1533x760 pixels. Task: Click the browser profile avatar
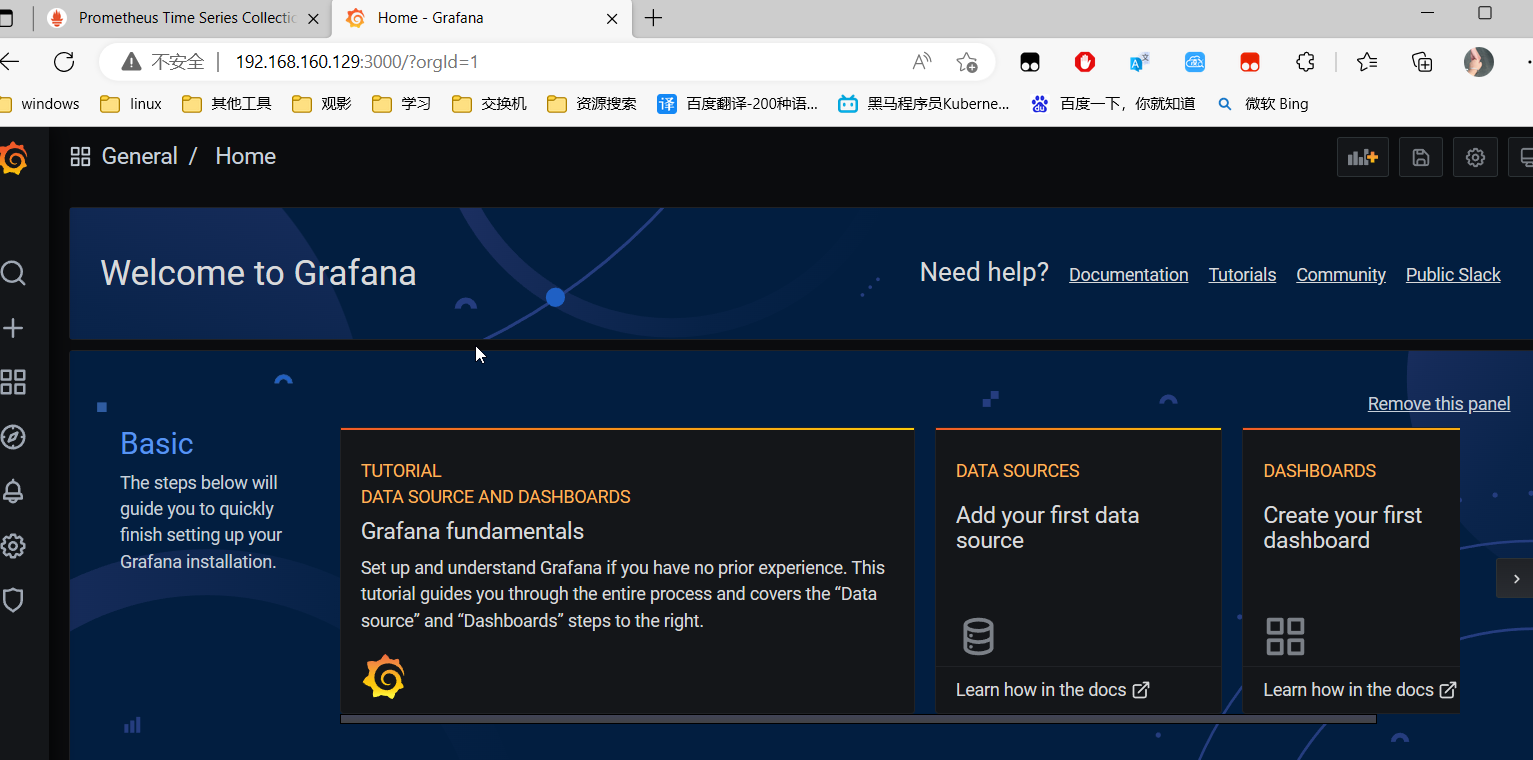click(1479, 62)
